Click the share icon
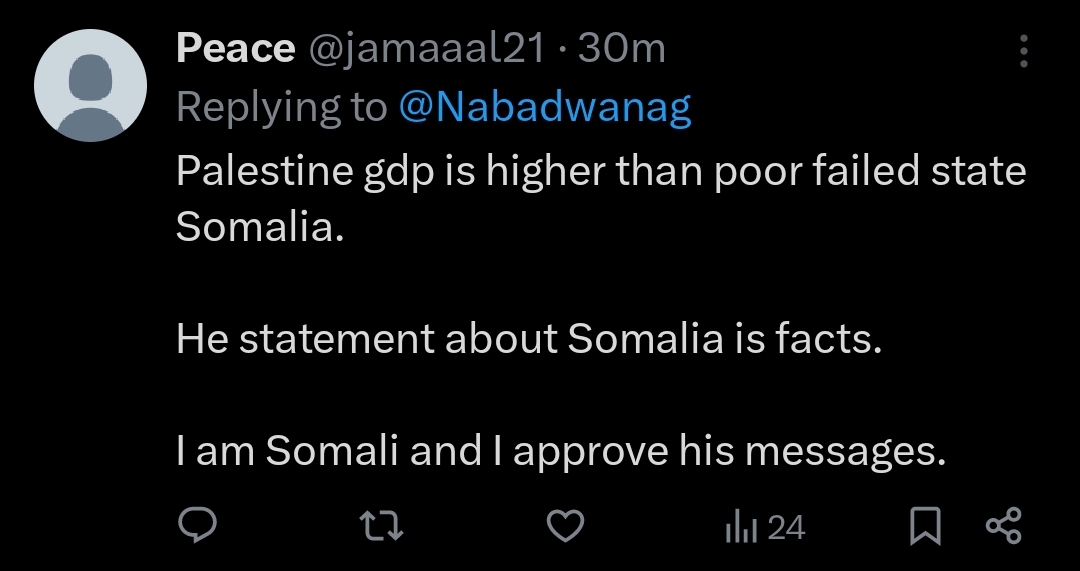 pyautogui.click(x=1003, y=526)
